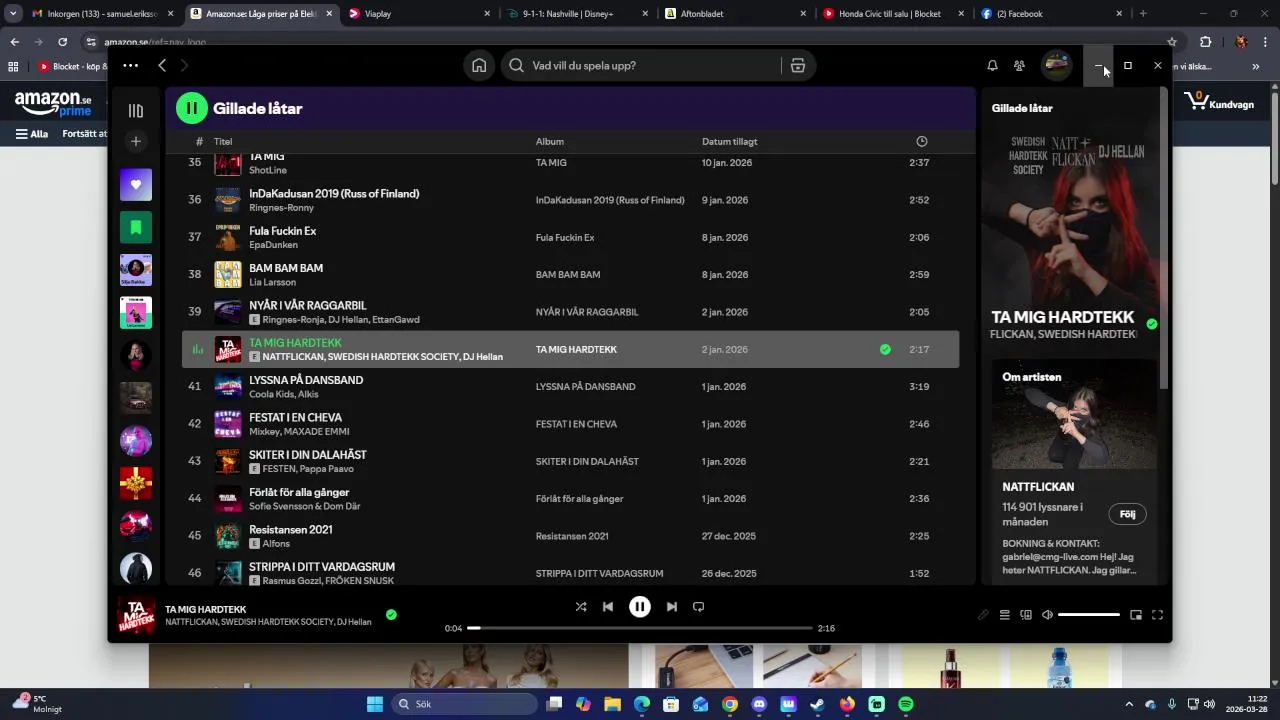1280x720 pixels.
Task: Switch to Honda Civic Blocket tab
Action: click(893, 14)
